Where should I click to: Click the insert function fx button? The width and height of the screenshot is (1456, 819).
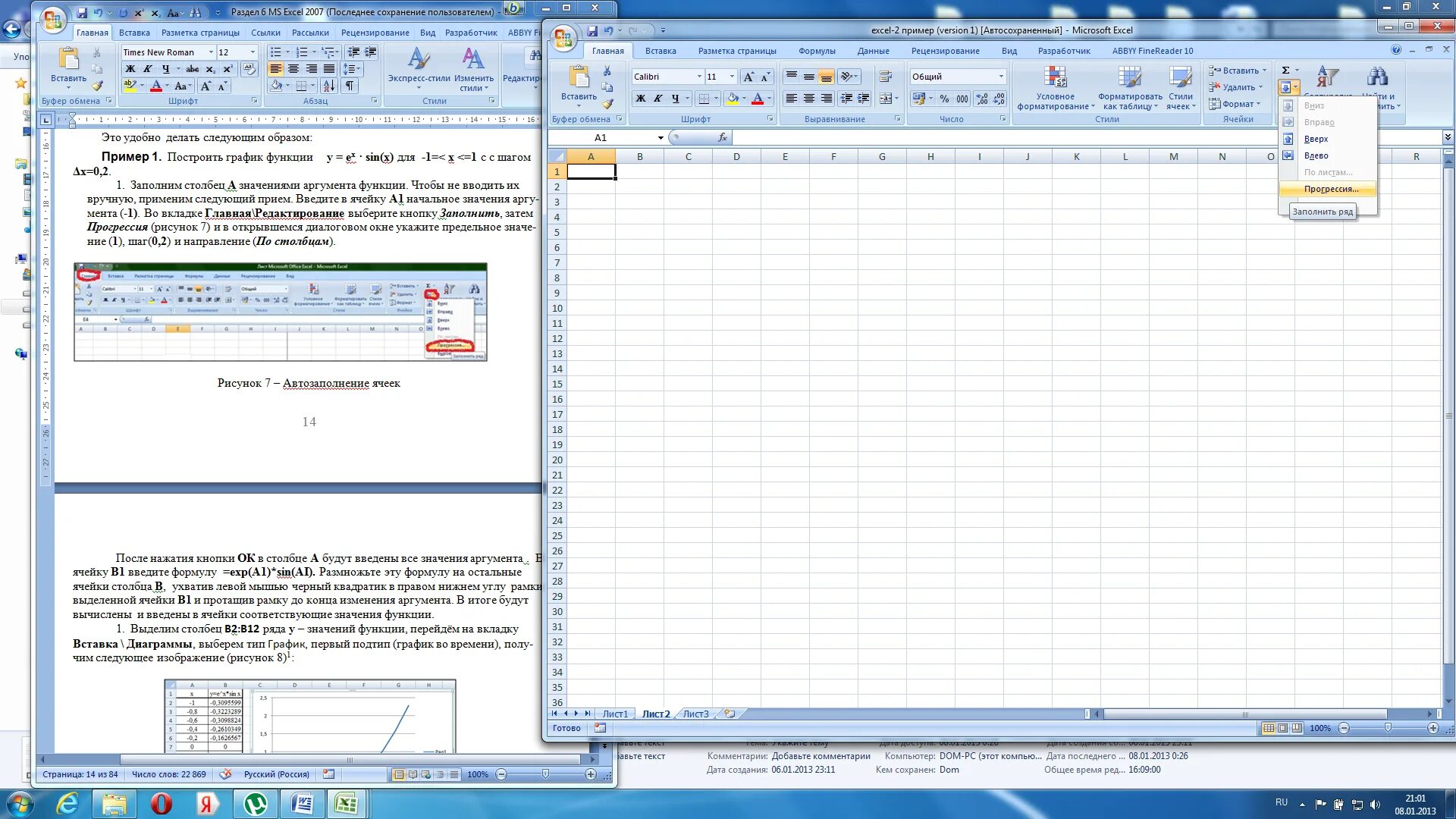pyautogui.click(x=723, y=137)
